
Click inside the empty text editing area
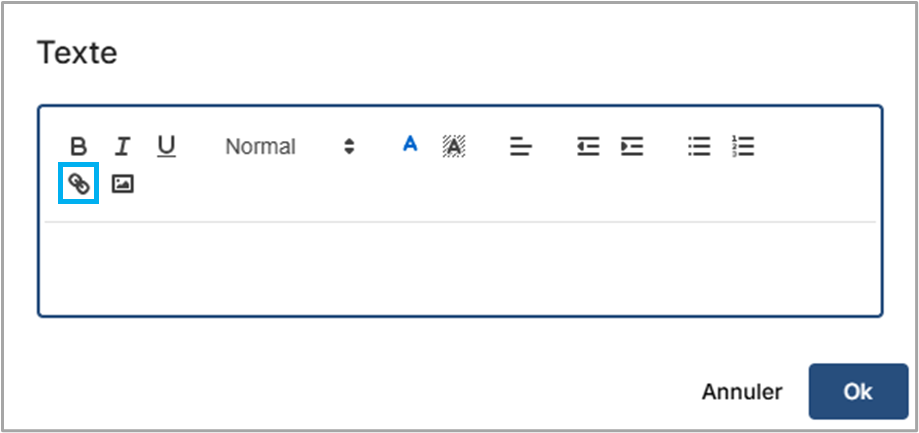pyautogui.click(x=460, y=265)
